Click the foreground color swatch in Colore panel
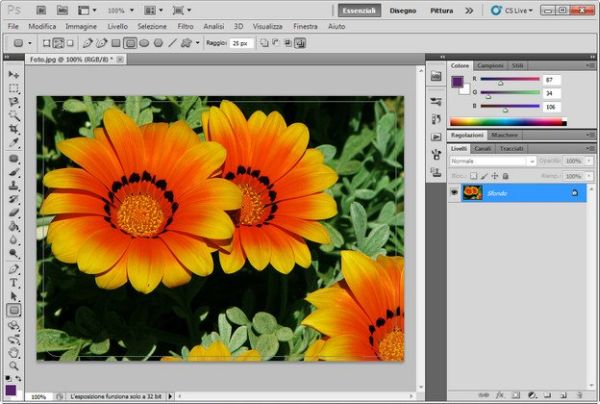 click(457, 81)
